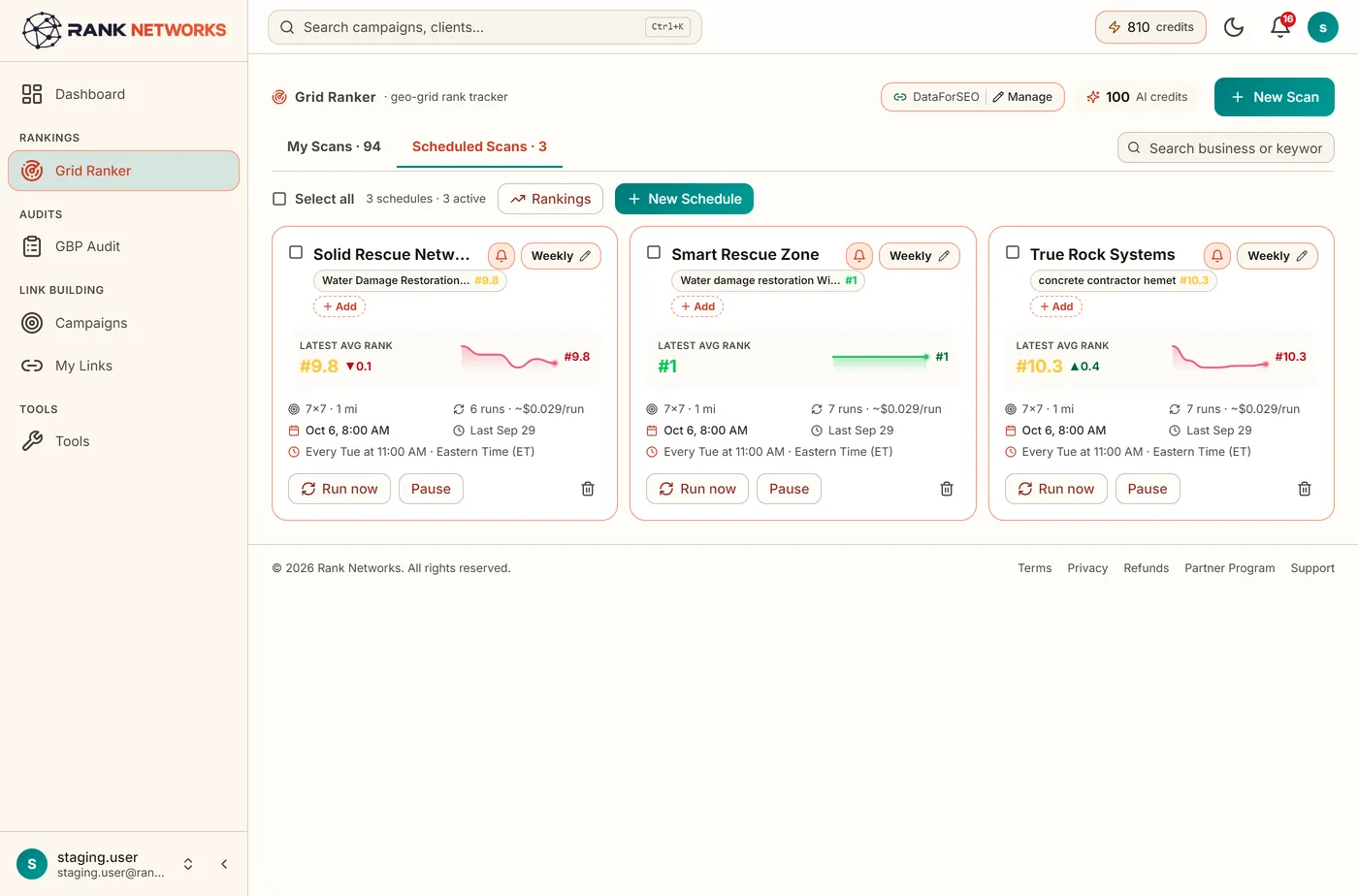Switch to My Scans tab

coord(334,146)
